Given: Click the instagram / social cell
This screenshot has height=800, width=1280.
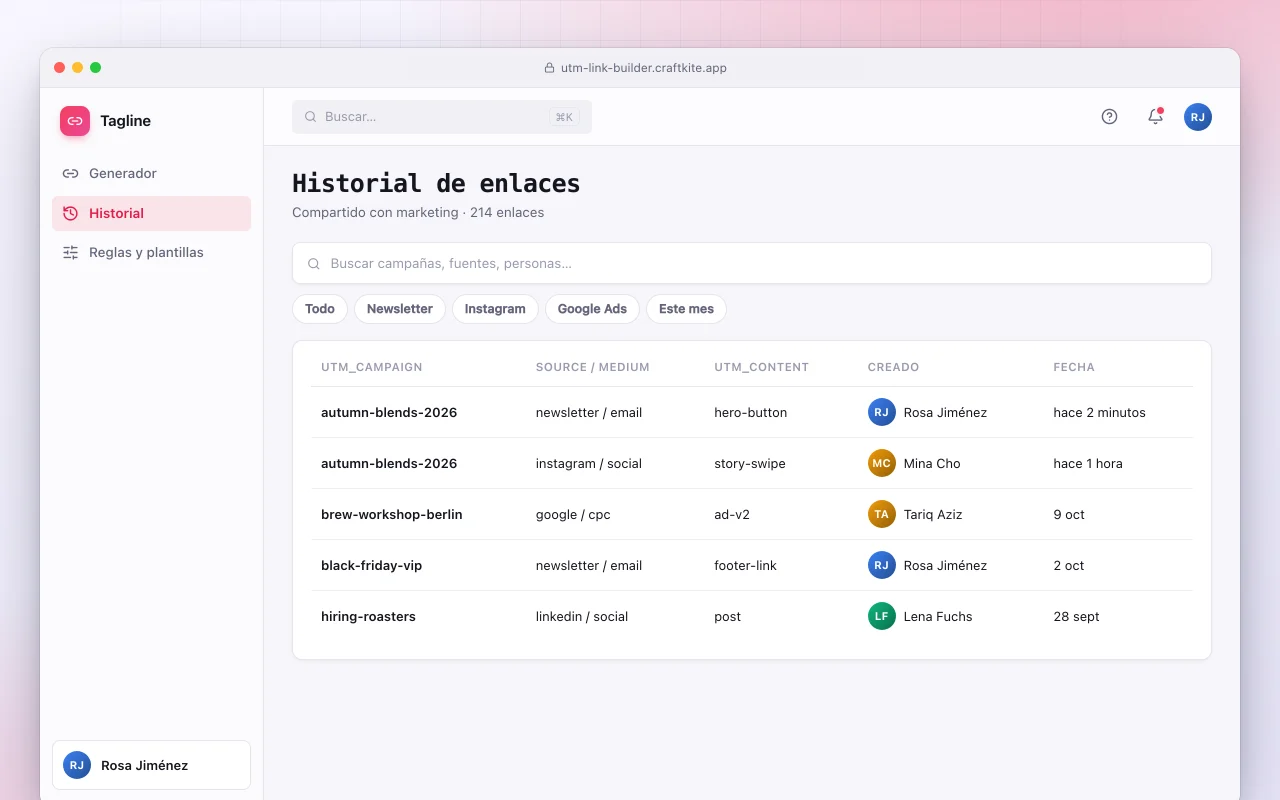Looking at the screenshot, I should [x=589, y=463].
